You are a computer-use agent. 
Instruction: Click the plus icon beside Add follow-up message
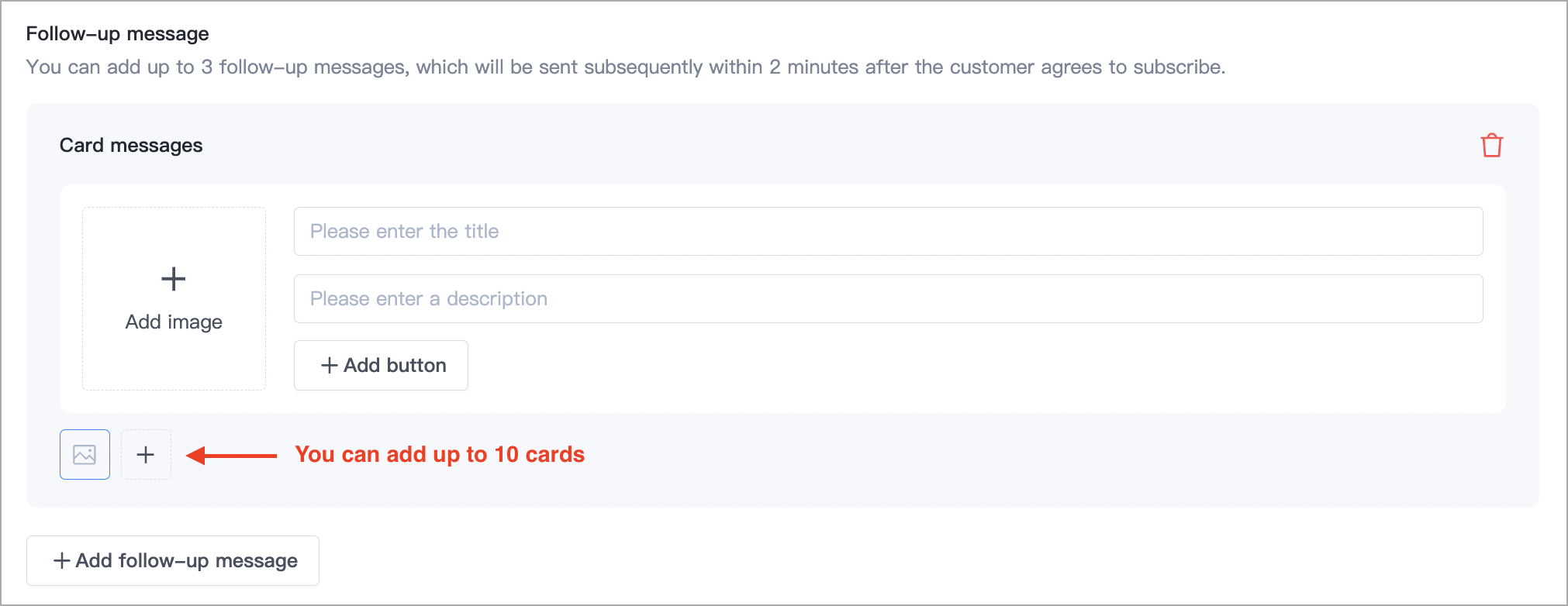62,561
